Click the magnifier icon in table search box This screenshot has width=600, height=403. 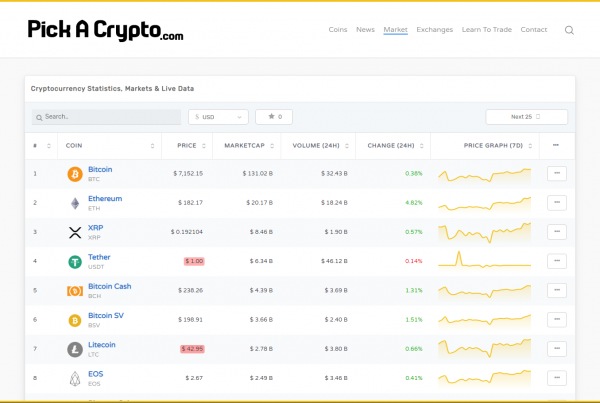click(x=39, y=117)
